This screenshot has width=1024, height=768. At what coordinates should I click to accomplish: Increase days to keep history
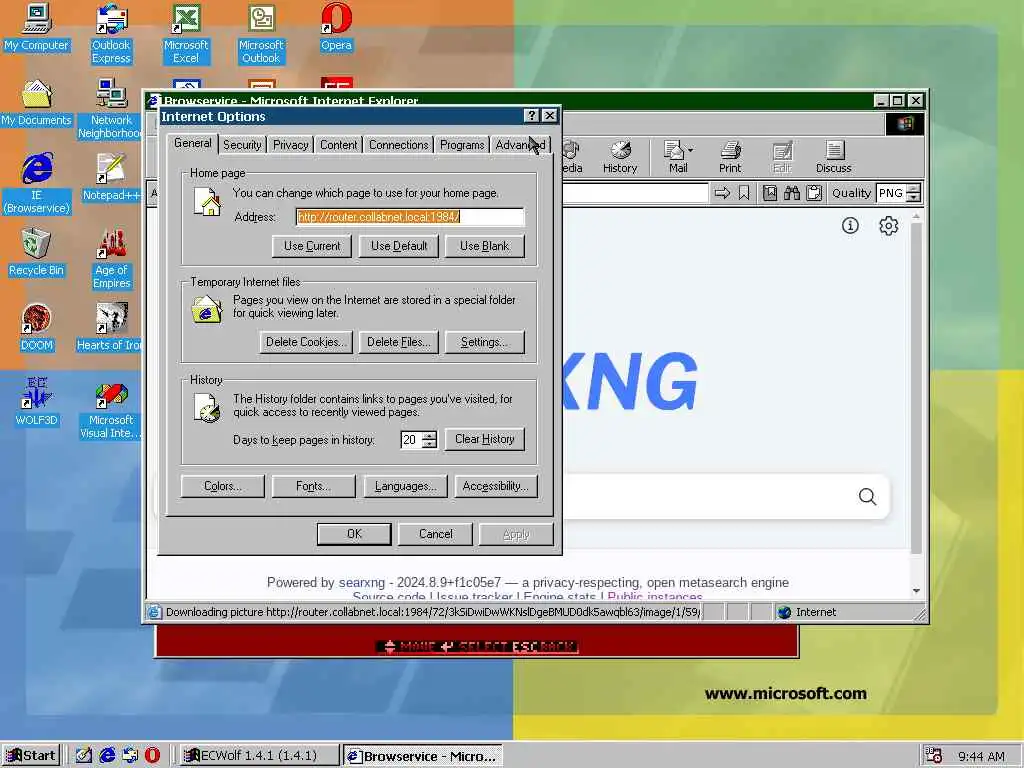[429, 435]
